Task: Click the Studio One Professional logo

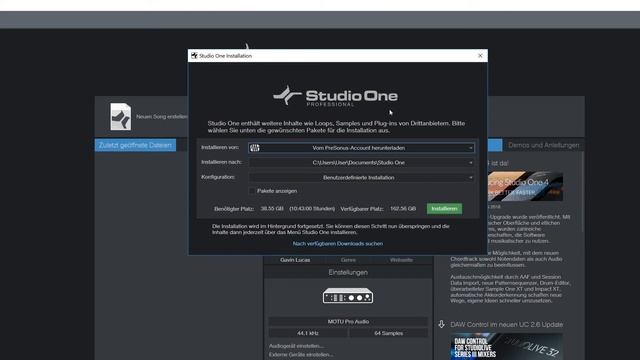Action: (336, 96)
